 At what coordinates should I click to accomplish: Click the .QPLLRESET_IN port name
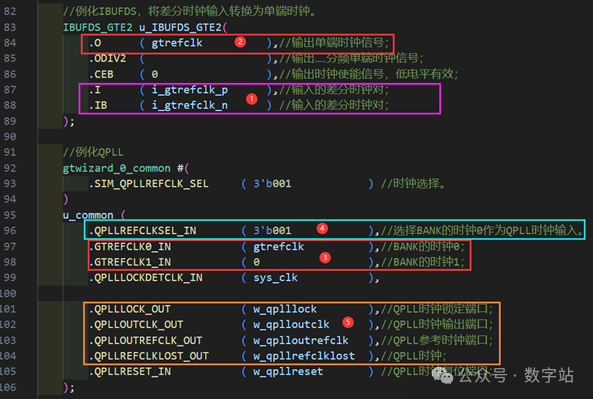coord(130,372)
